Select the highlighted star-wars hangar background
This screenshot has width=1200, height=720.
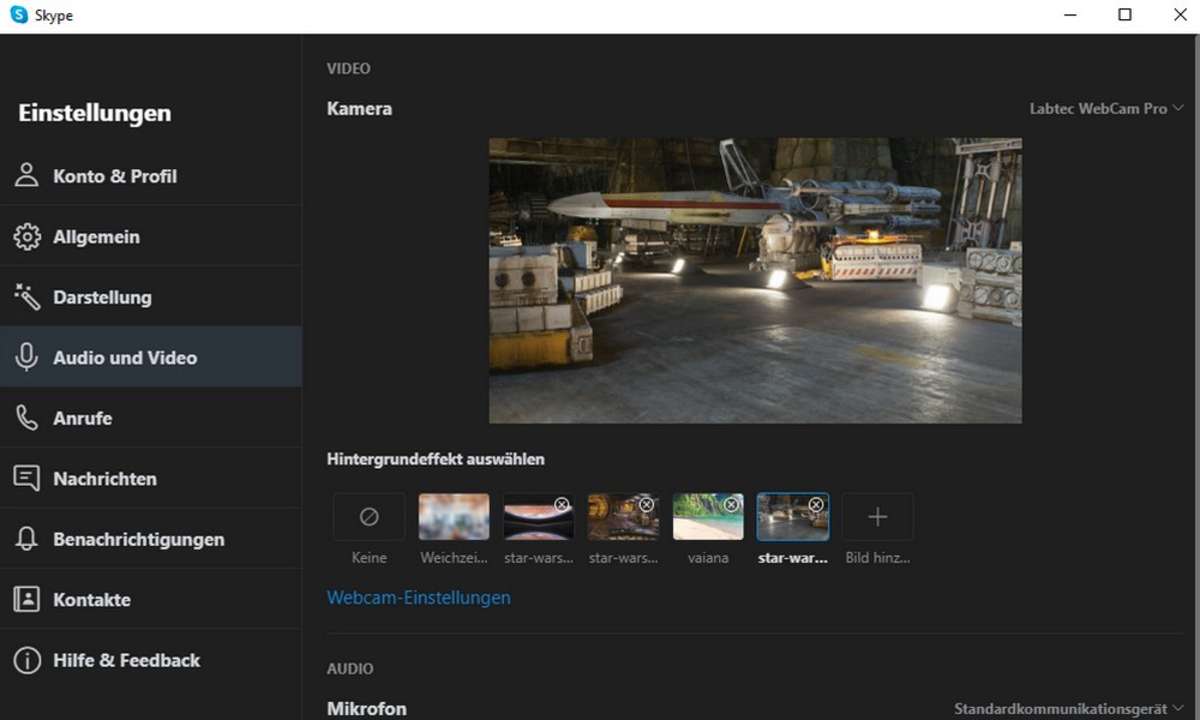click(793, 517)
